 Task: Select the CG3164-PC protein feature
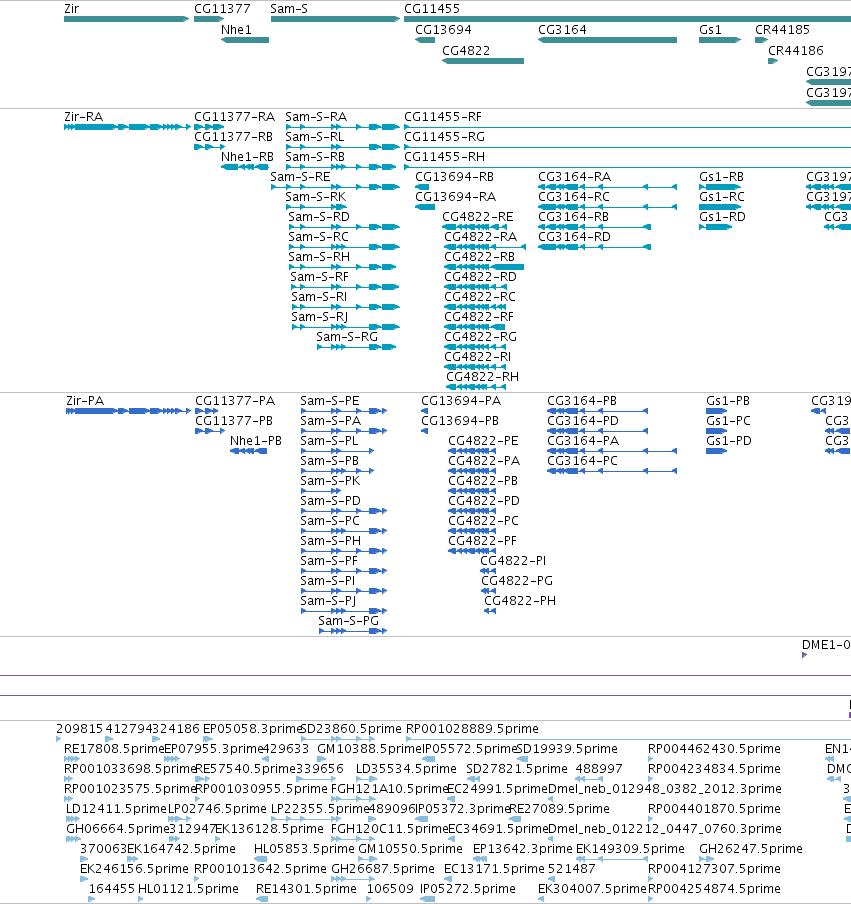click(x=612, y=471)
